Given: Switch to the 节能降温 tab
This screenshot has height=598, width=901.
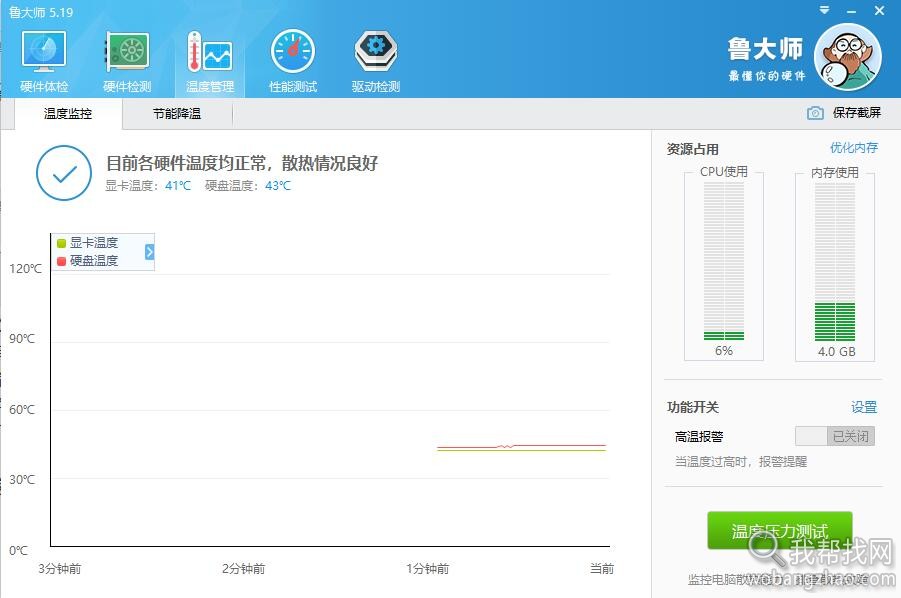Looking at the screenshot, I should click(177, 114).
